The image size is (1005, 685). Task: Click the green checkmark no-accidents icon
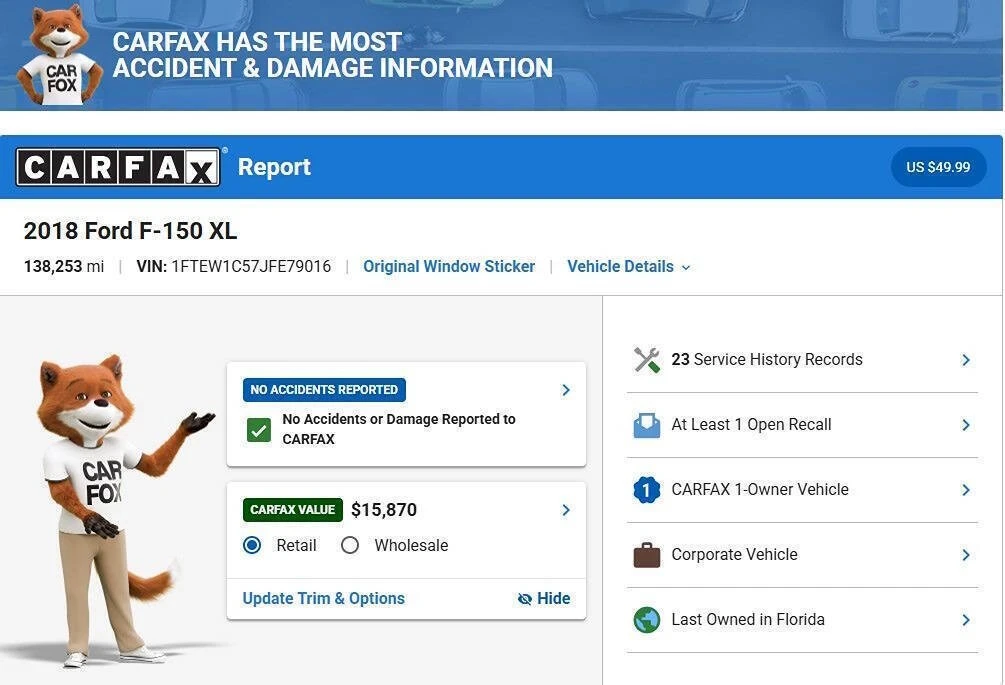259,430
